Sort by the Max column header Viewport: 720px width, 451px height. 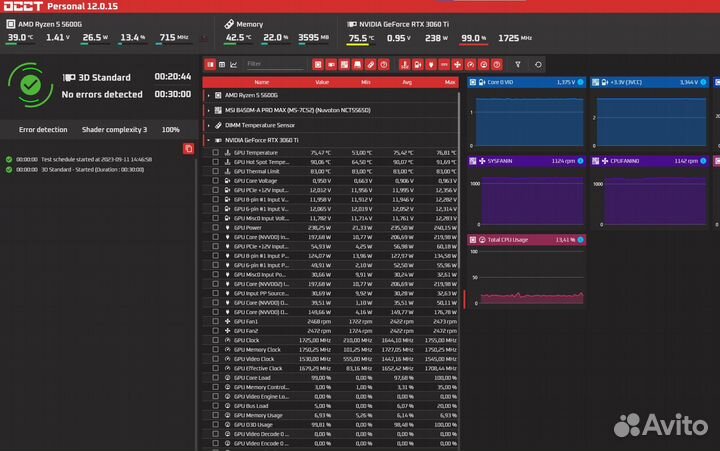(449, 82)
